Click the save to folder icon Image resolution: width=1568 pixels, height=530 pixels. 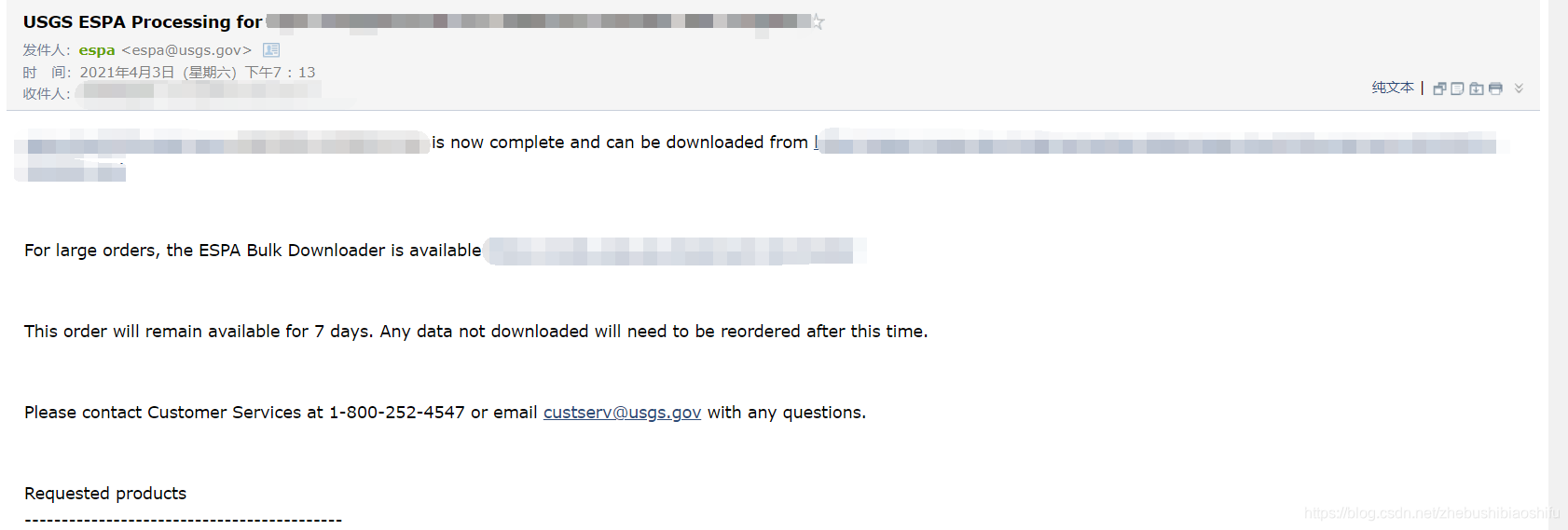tap(1477, 88)
